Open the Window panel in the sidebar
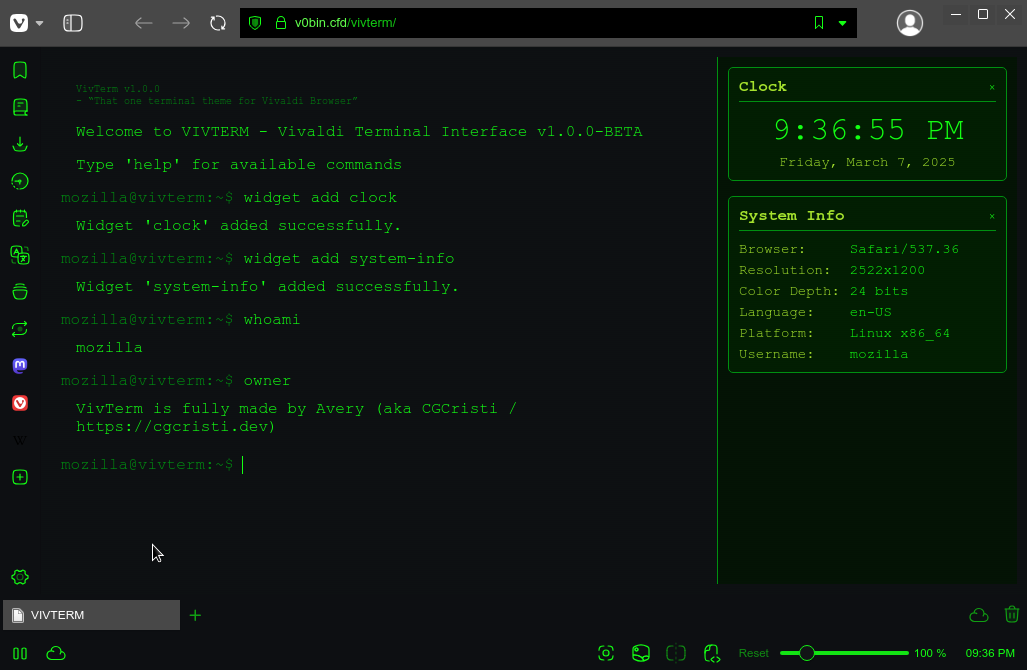1027x670 pixels. [20, 291]
